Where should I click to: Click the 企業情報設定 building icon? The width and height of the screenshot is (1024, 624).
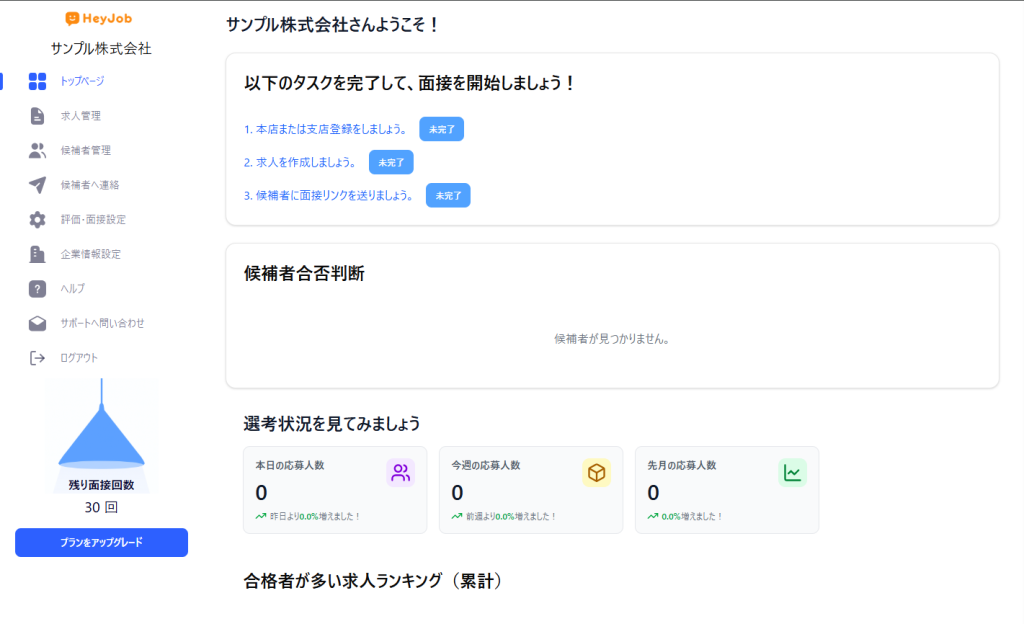[37, 254]
